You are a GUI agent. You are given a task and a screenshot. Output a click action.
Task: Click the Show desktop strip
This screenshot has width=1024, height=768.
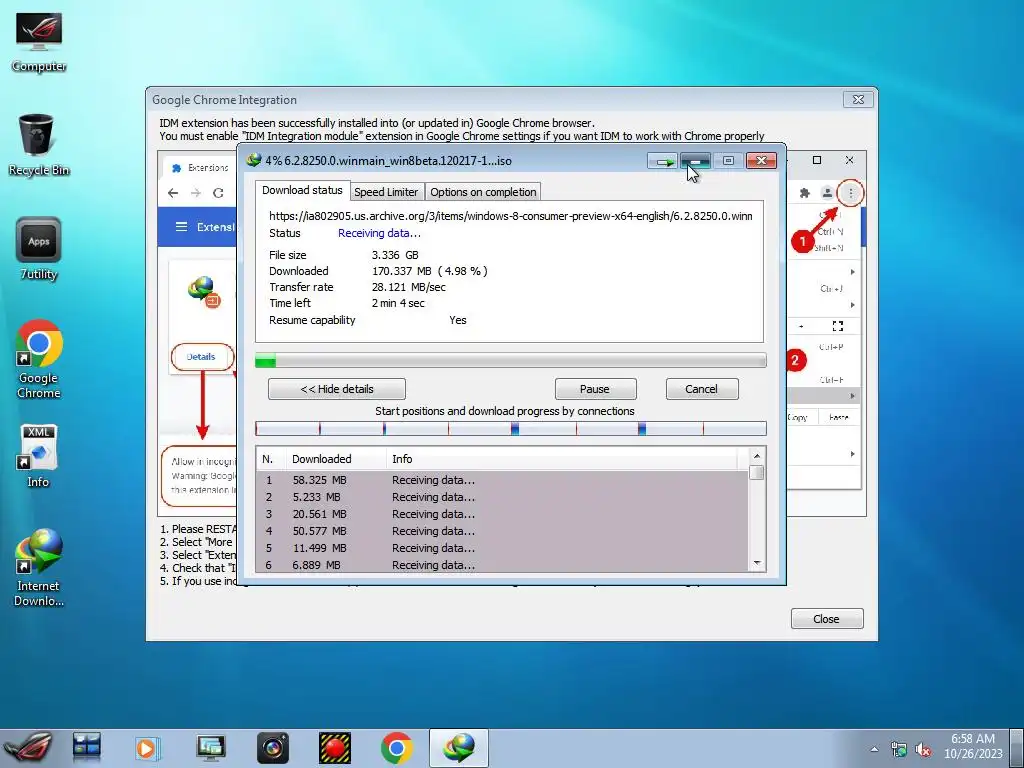(1017, 748)
